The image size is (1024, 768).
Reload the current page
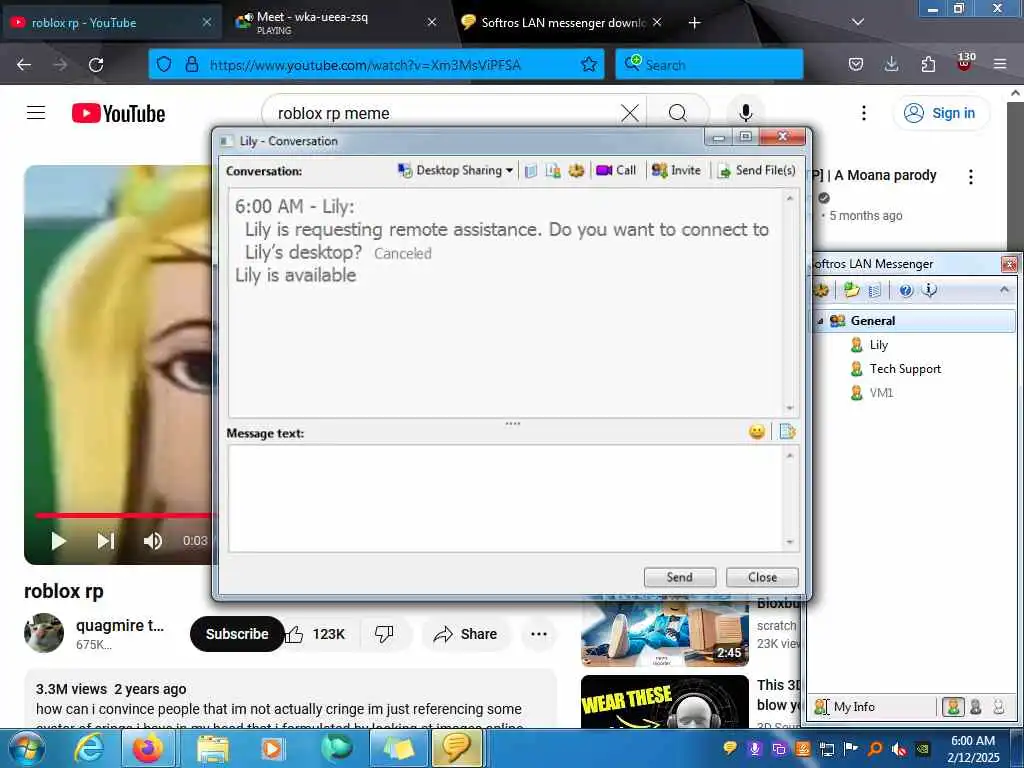tap(96, 65)
